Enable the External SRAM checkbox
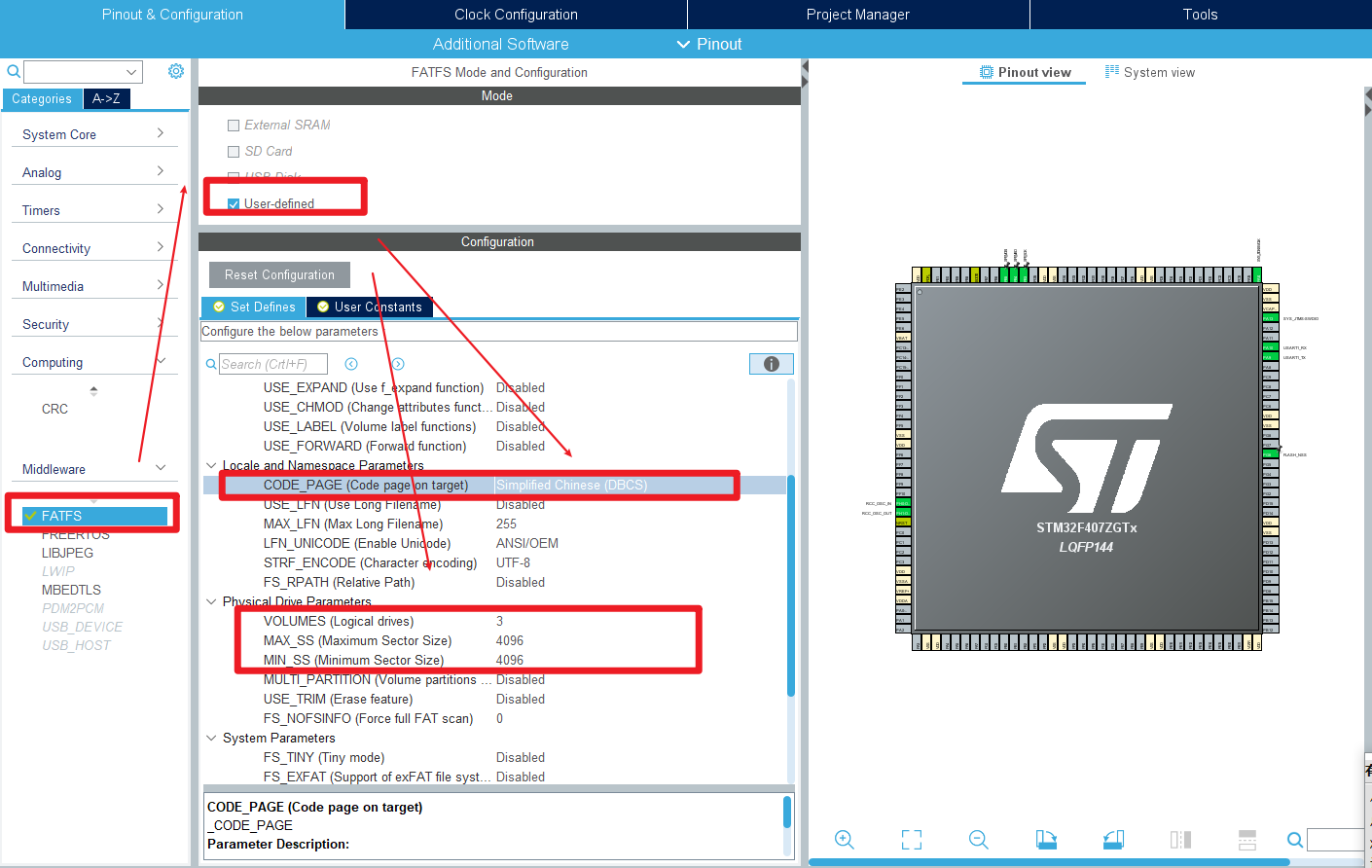This screenshot has width=1372, height=868. (x=234, y=125)
